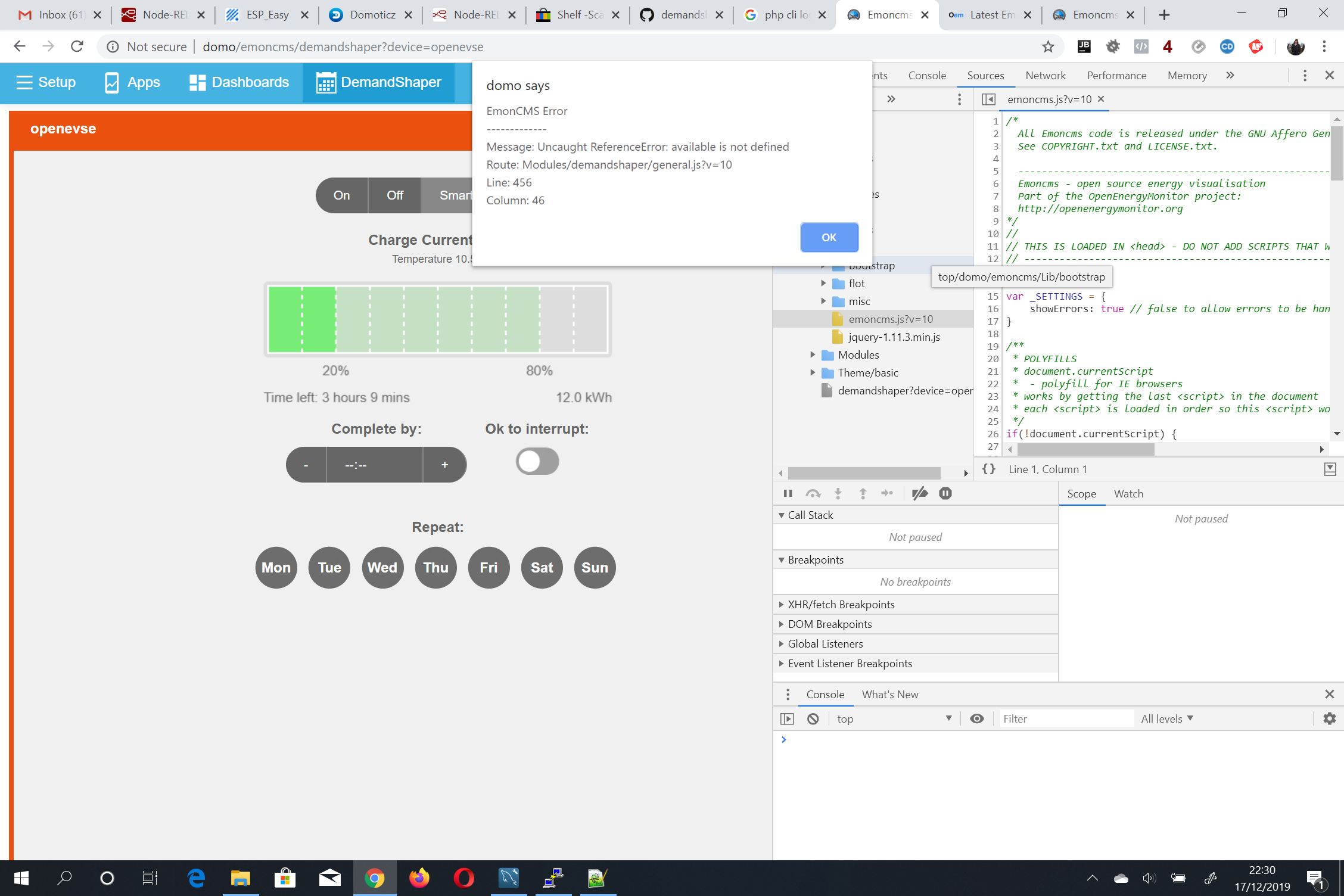Viewport: 1344px width, 896px height.
Task: Reload the page button
Action: point(77,46)
